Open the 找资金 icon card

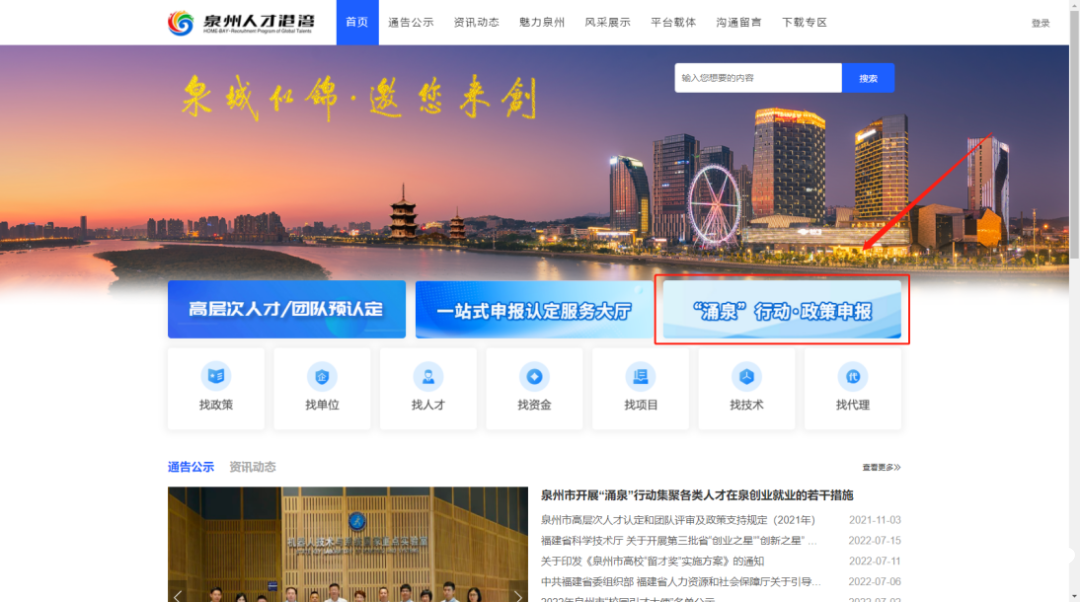534,388
